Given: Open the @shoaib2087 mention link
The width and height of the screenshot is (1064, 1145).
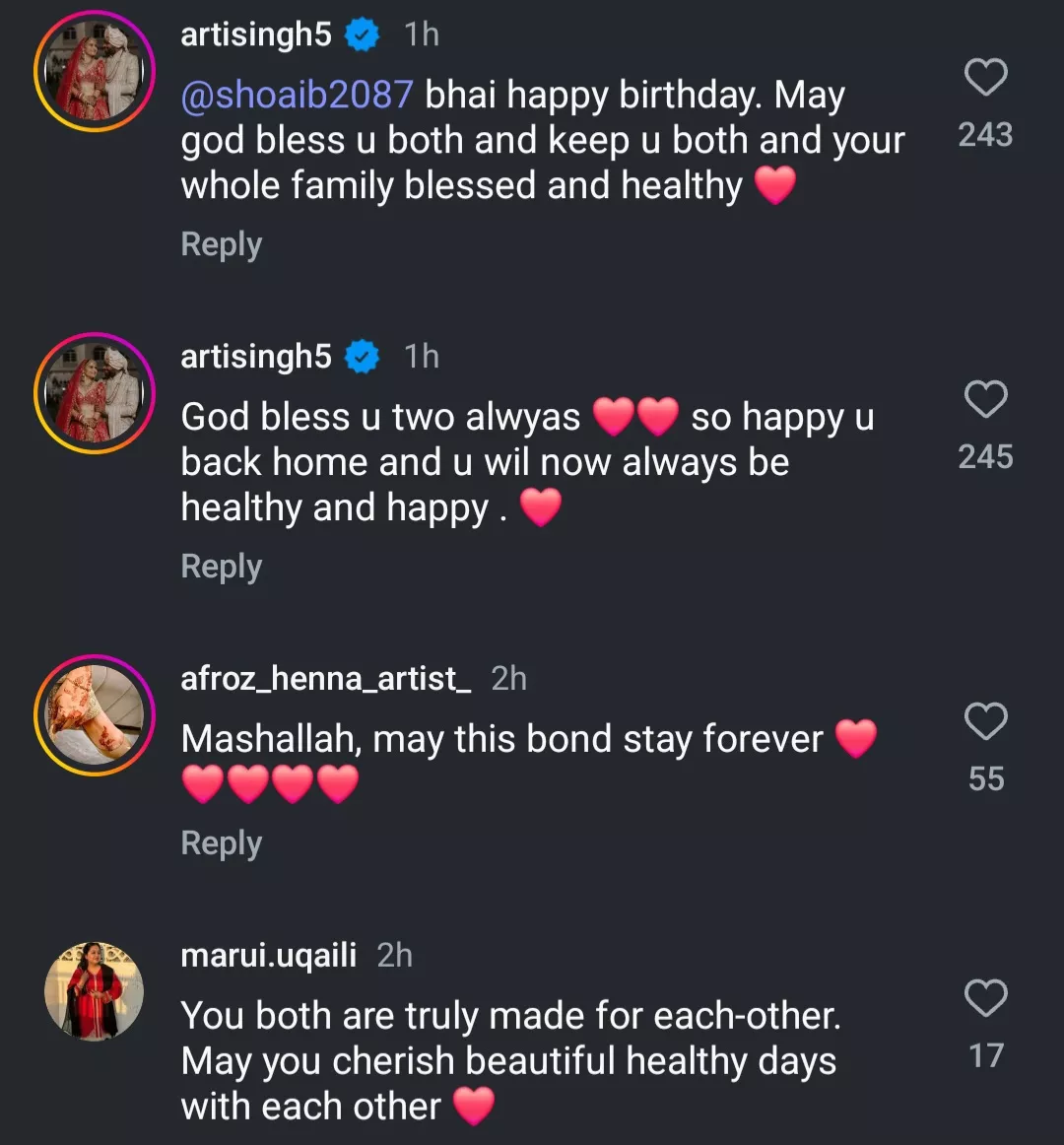Looking at the screenshot, I should click(x=297, y=95).
